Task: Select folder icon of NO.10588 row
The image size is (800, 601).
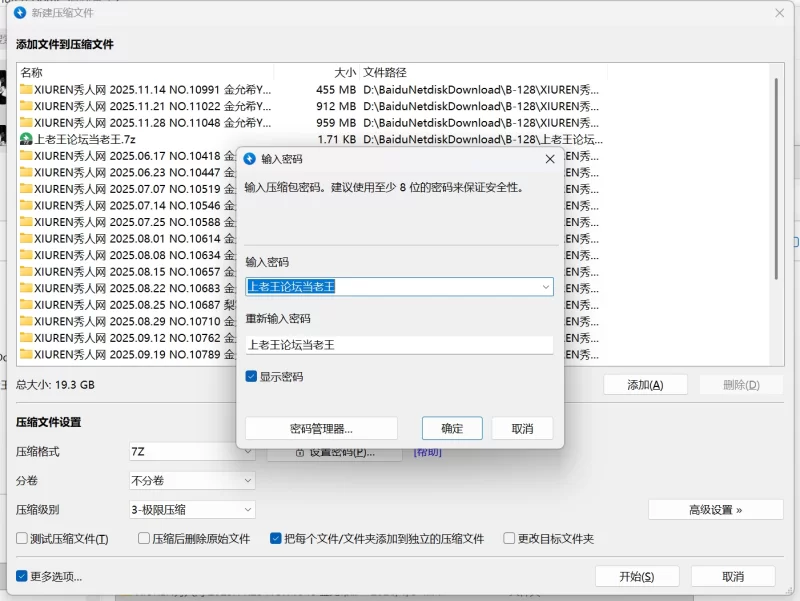Action: click(26, 222)
